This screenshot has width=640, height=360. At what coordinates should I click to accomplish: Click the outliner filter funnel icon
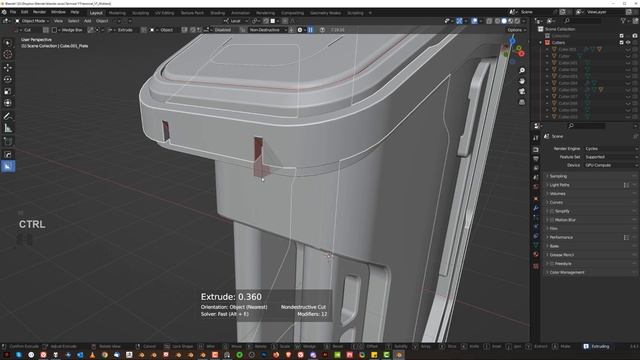pos(623,20)
